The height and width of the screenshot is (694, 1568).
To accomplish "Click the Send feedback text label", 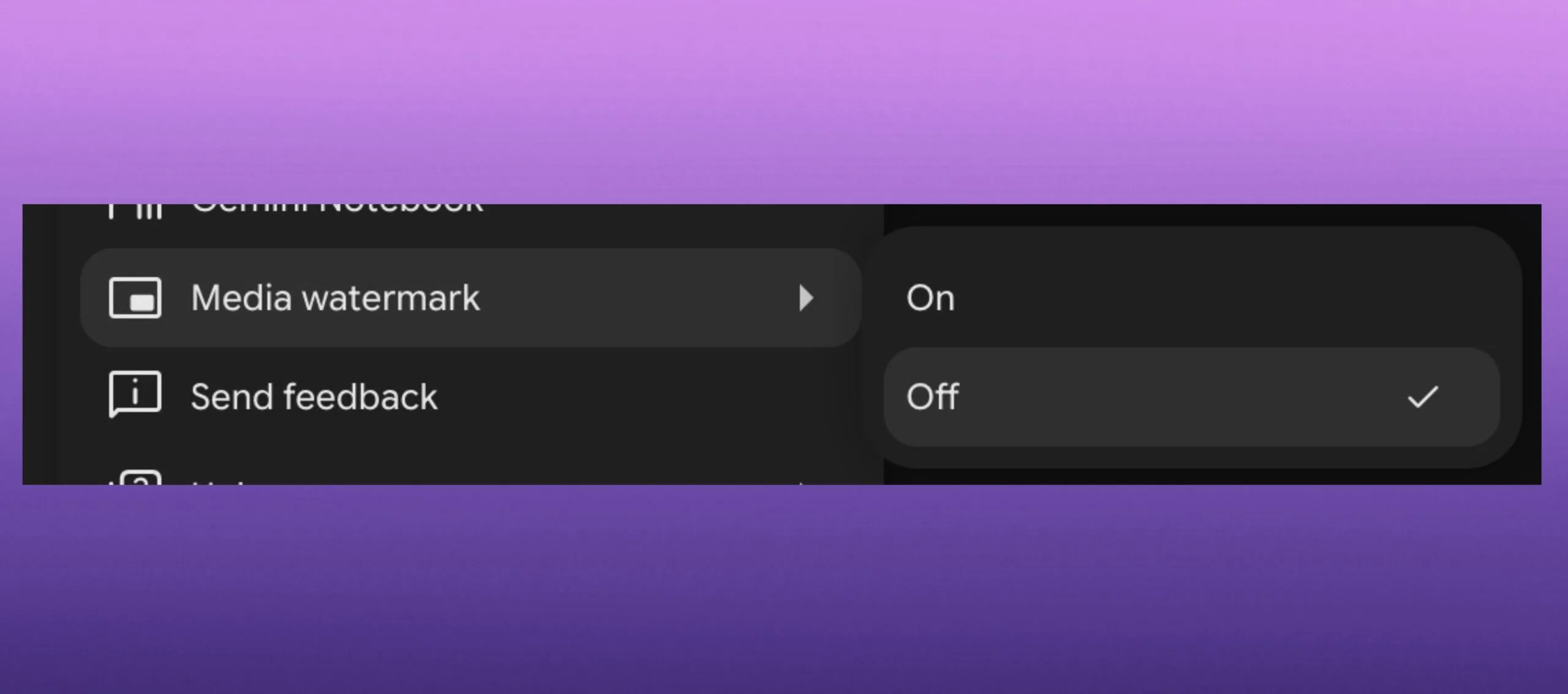I will pyautogui.click(x=314, y=397).
